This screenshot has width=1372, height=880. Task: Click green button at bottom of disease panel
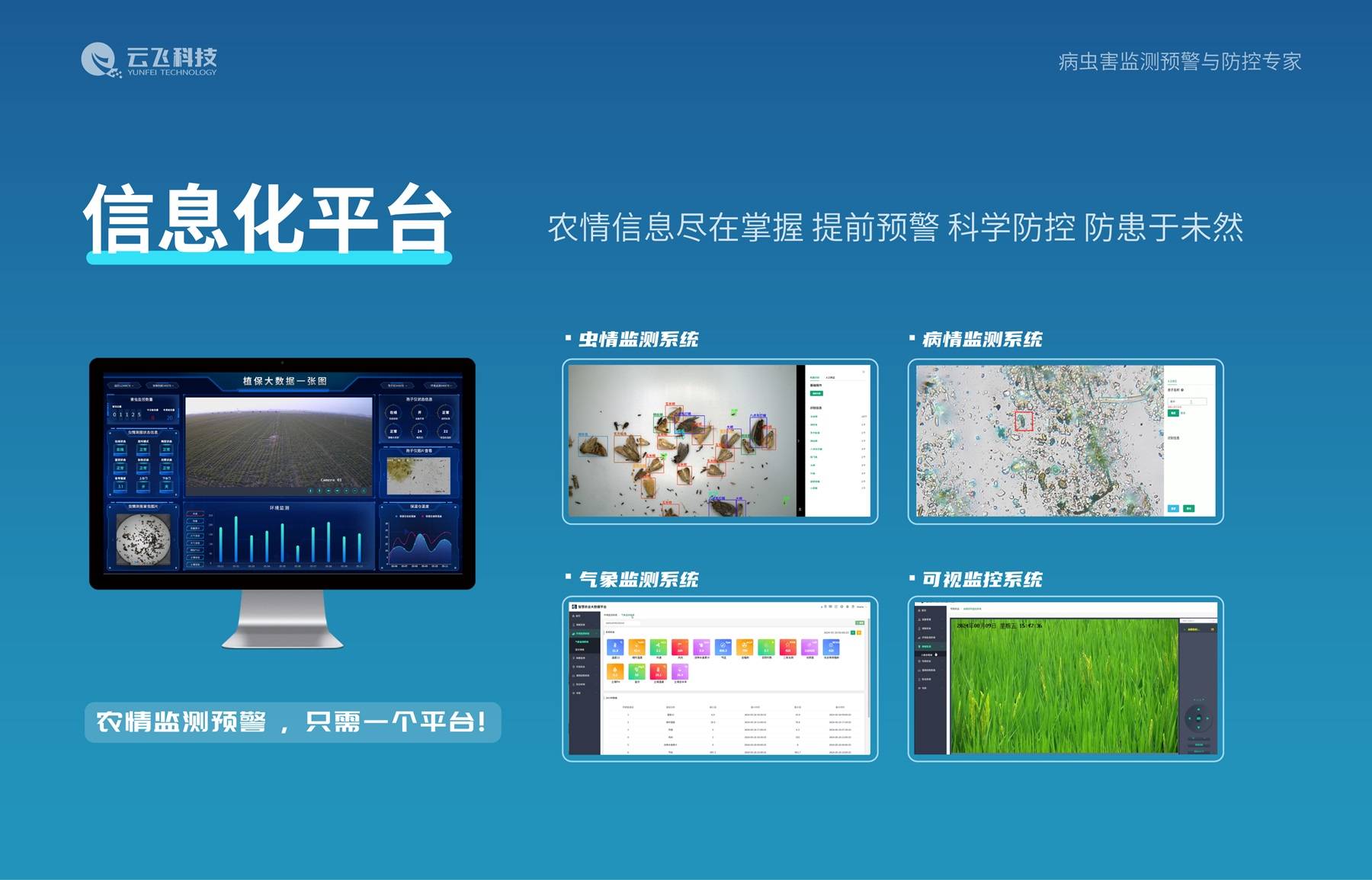point(1189,508)
